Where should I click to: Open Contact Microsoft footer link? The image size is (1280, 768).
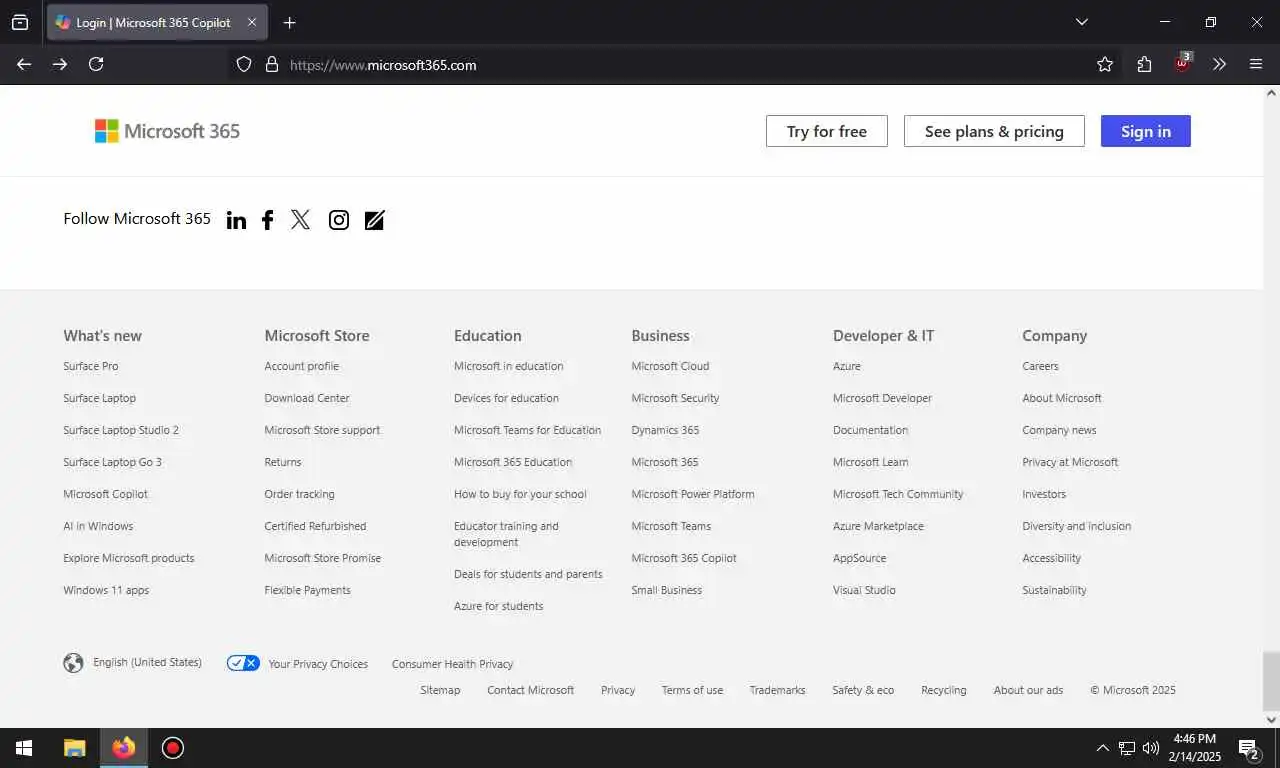tap(530, 690)
